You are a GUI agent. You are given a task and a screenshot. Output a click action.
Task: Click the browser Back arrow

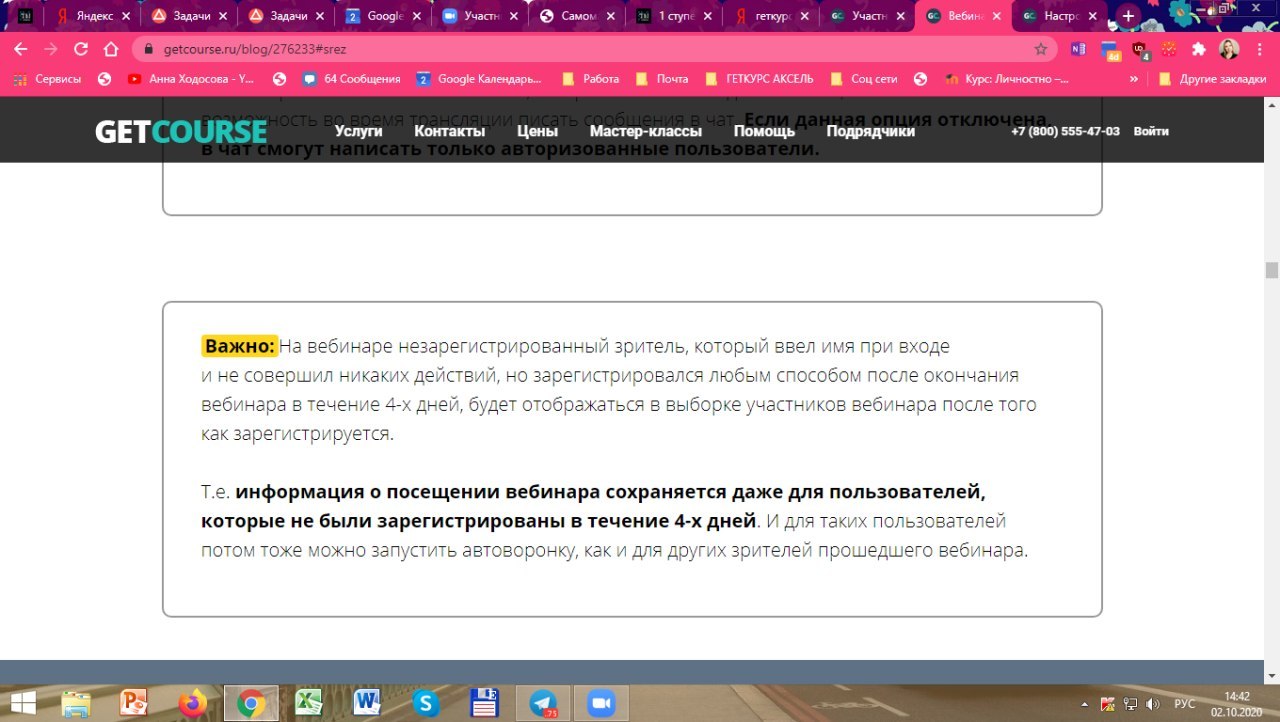[21, 49]
